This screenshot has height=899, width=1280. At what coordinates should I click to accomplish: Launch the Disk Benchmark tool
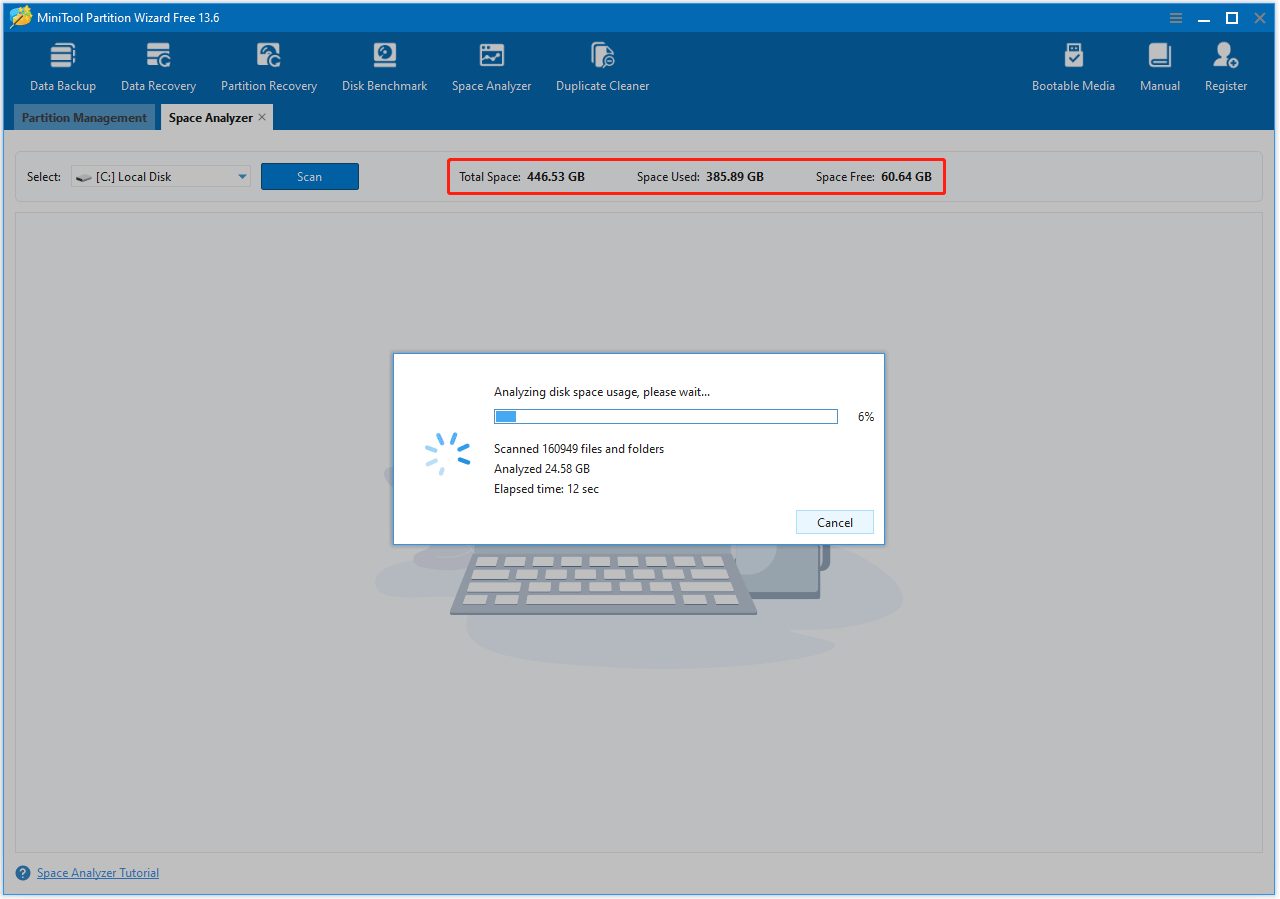pos(384,64)
